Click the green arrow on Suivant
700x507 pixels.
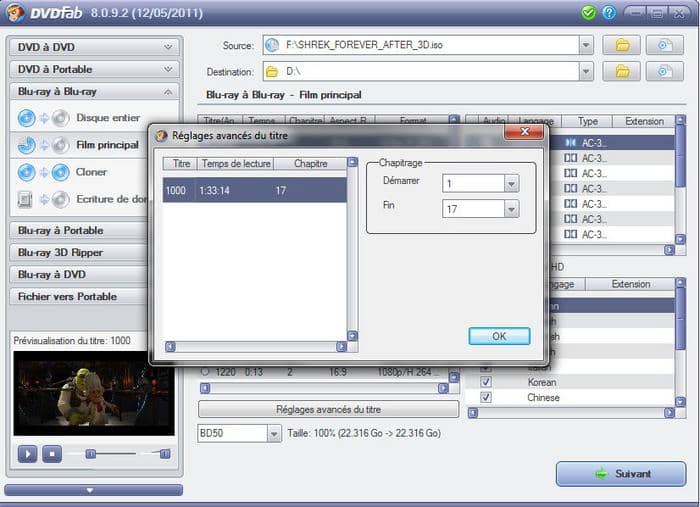point(601,474)
